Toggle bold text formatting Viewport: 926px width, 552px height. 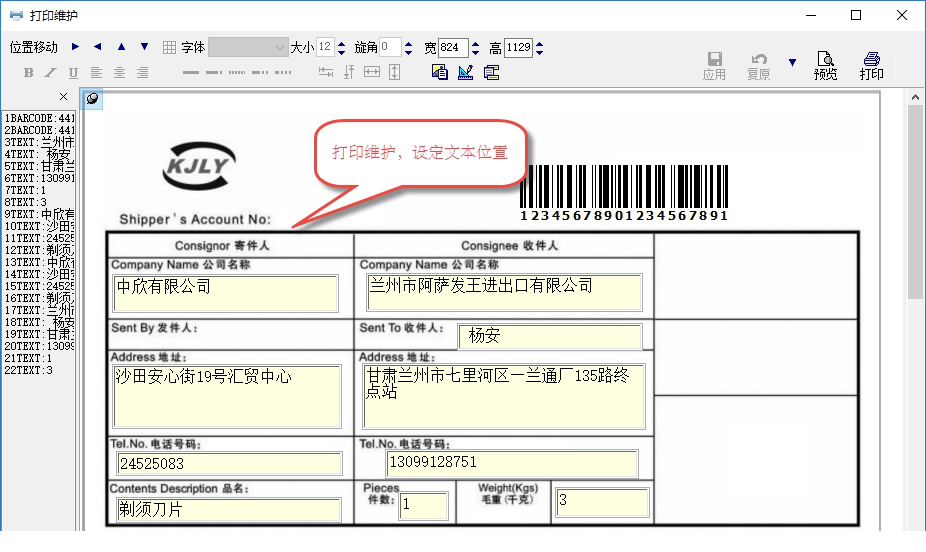(28, 72)
